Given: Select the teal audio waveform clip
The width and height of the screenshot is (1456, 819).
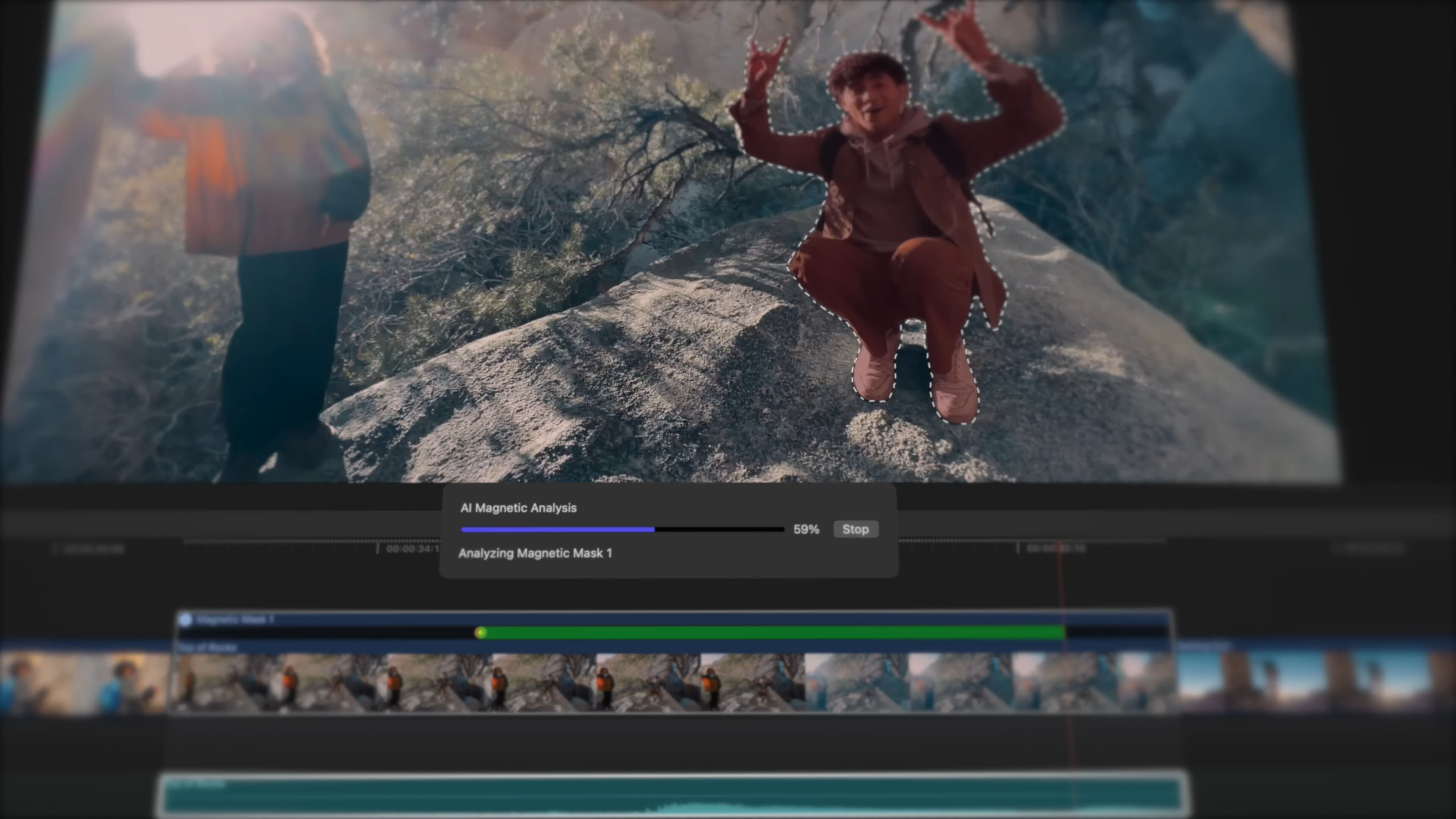Looking at the screenshot, I should pos(673,797).
